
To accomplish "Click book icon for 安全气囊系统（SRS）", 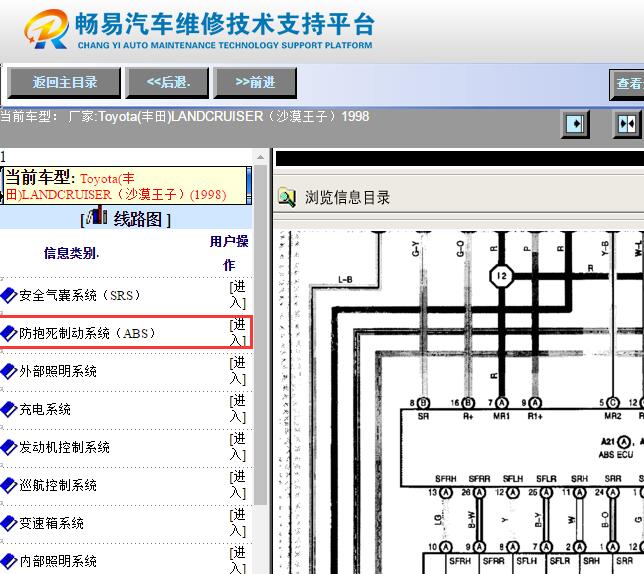I will point(8,296).
